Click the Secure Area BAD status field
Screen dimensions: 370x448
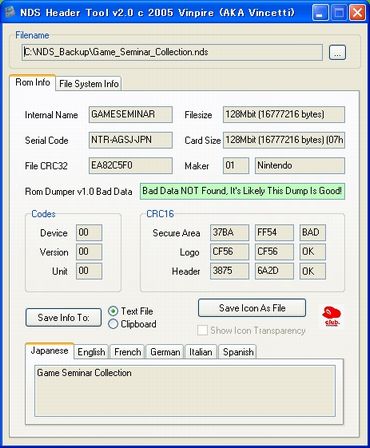(x=312, y=233)
